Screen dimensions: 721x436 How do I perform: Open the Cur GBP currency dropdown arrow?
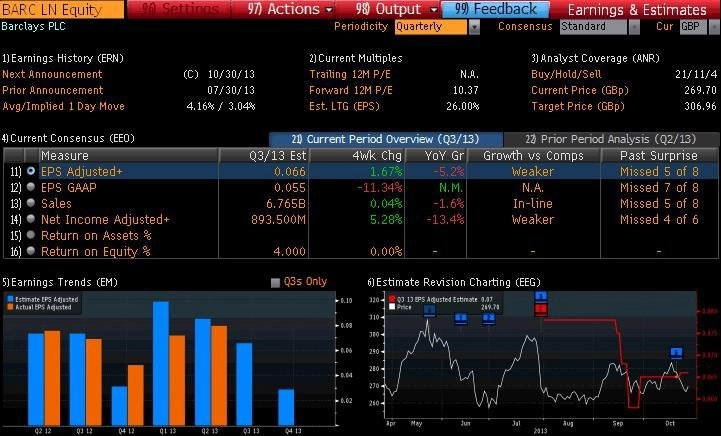[714, 27]
